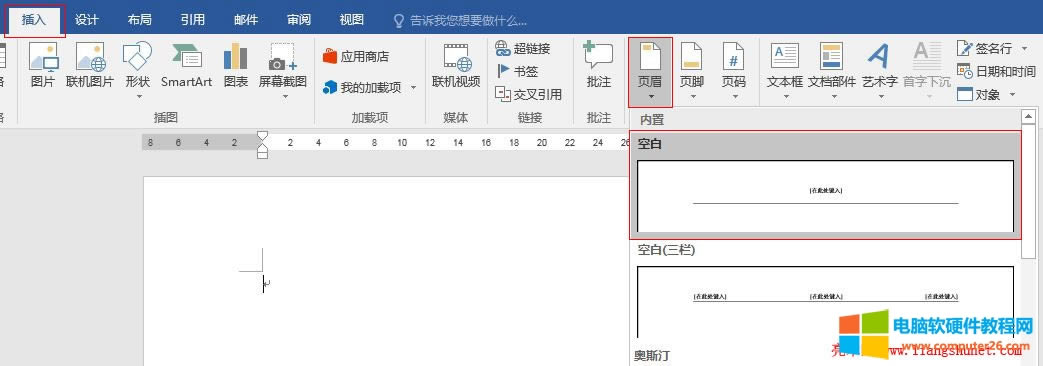Click the indent marker on the ruler
This screenshot has width=1043, height=366.
(263, 144)
